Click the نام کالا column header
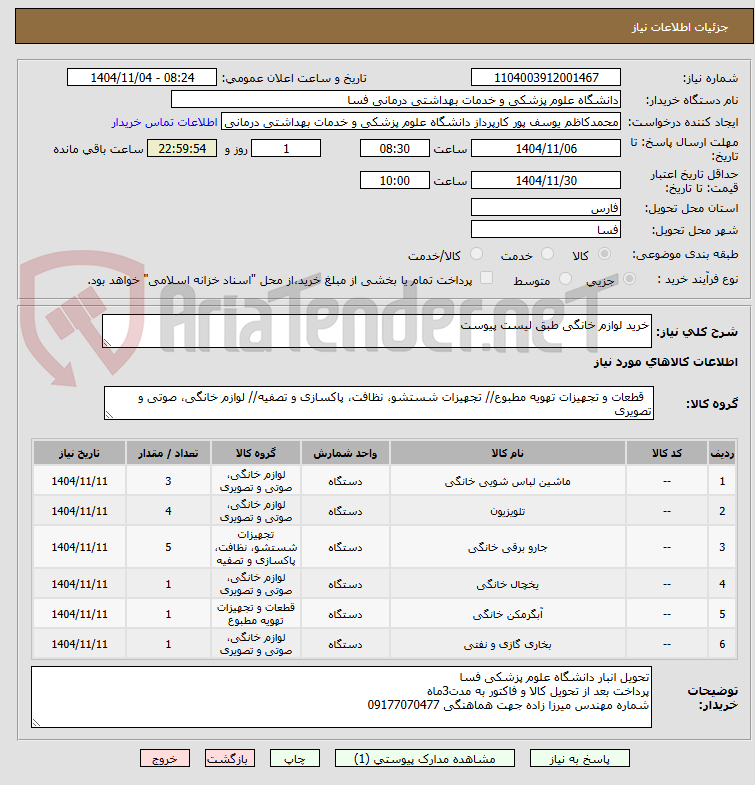The height and width of the screenshot is (785, 755). point(508,453)
